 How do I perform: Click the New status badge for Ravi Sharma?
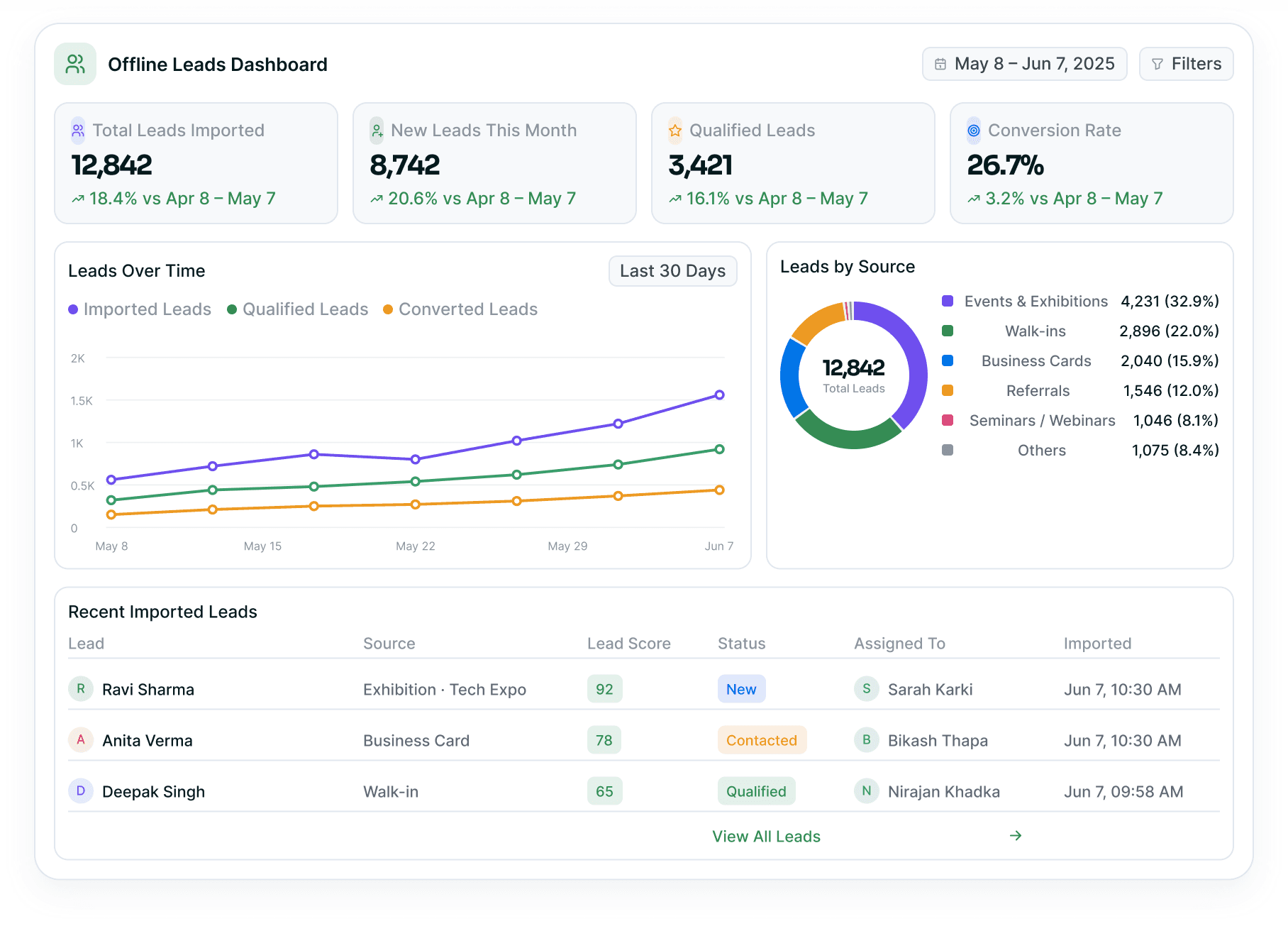point(741,689)
